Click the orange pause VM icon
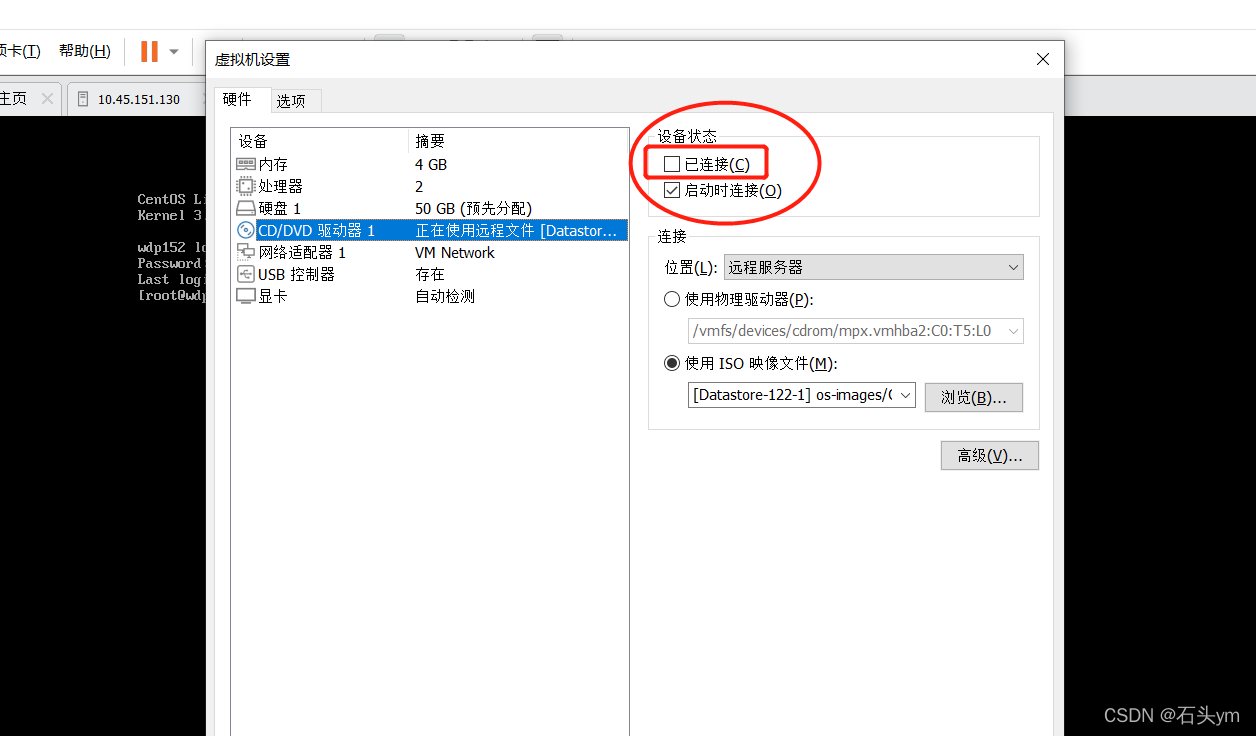The height and width of the screenshot is (736, 1256). pyautogui.click(x=149, y=51)
